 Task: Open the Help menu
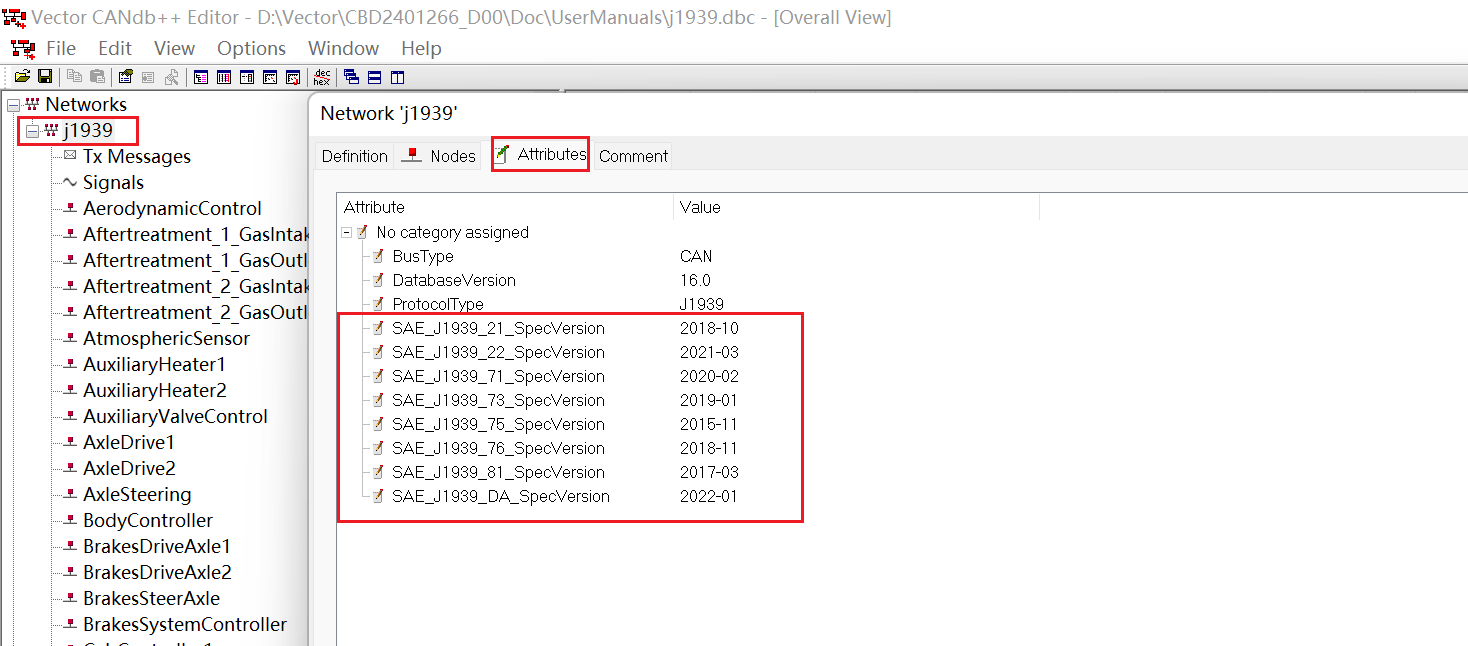pos(421,48)
